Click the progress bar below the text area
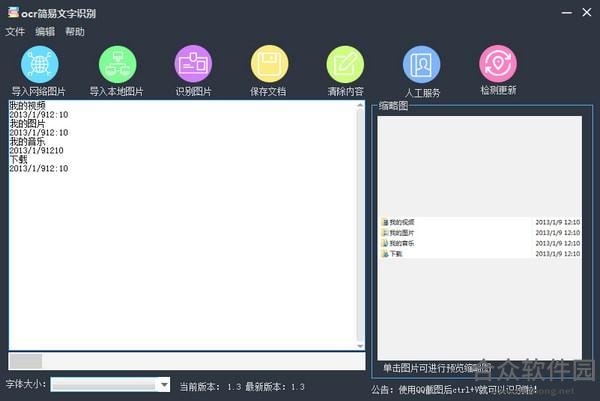600x401 pixels. click(x=187, y=361)
